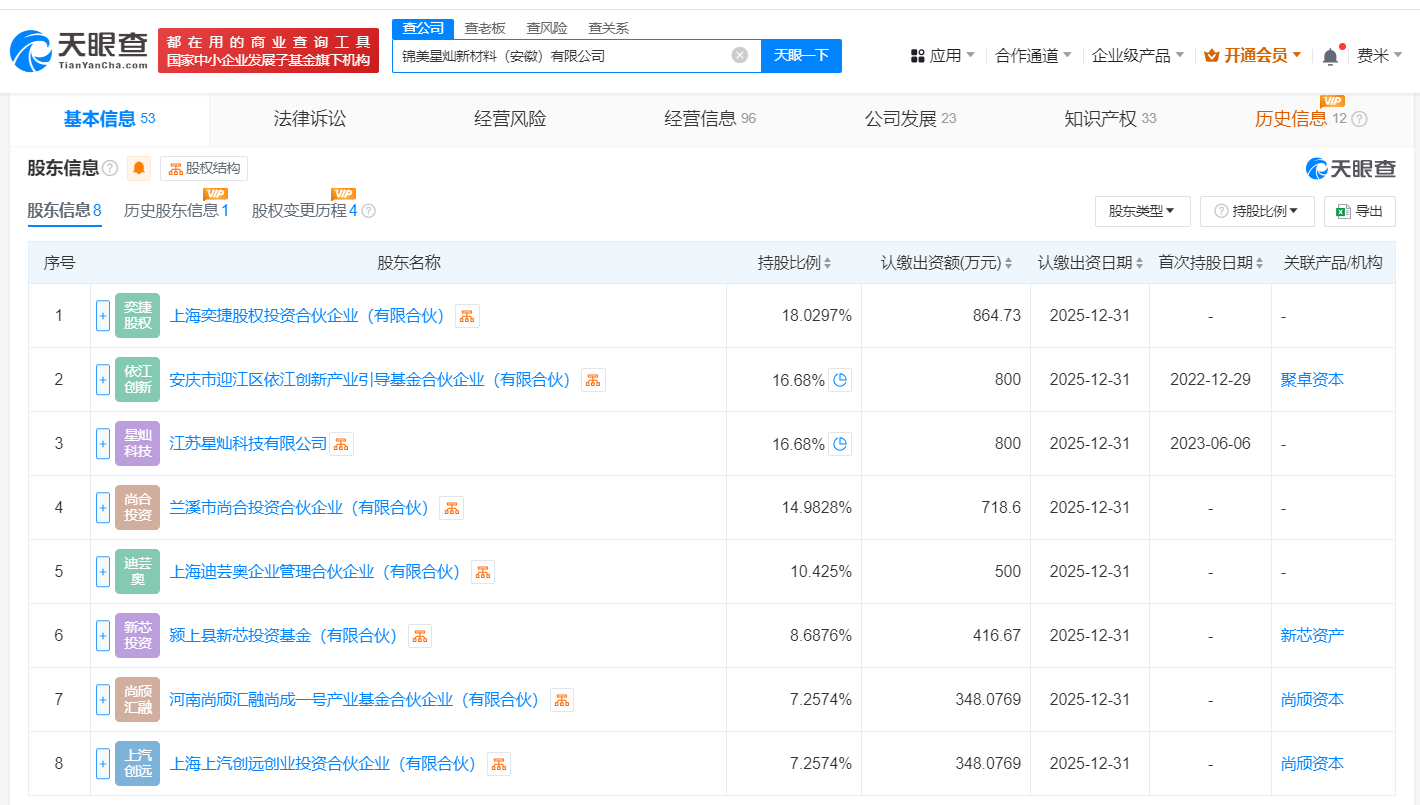Click the 导出 export button
The width and height of the screenshot is (1420, 805).
click(x=1359, y=211)
